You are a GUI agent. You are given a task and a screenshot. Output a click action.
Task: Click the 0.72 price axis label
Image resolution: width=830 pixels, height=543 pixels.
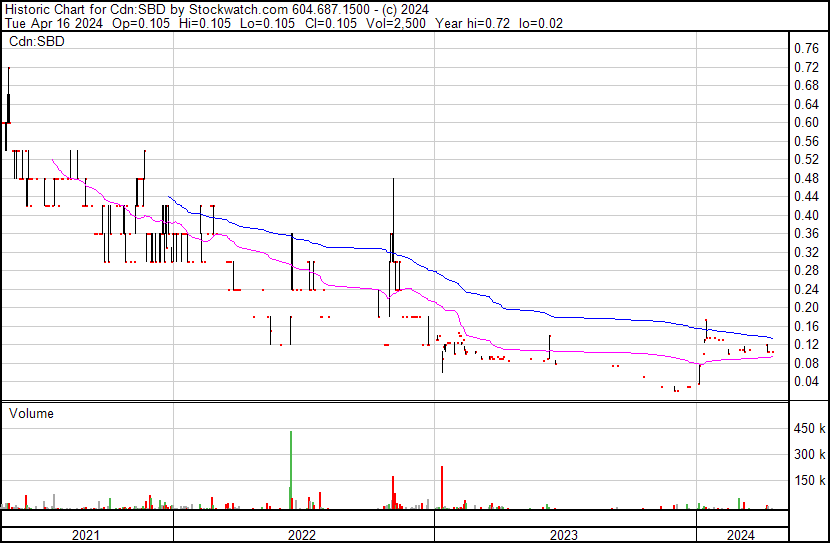(806, 67)
